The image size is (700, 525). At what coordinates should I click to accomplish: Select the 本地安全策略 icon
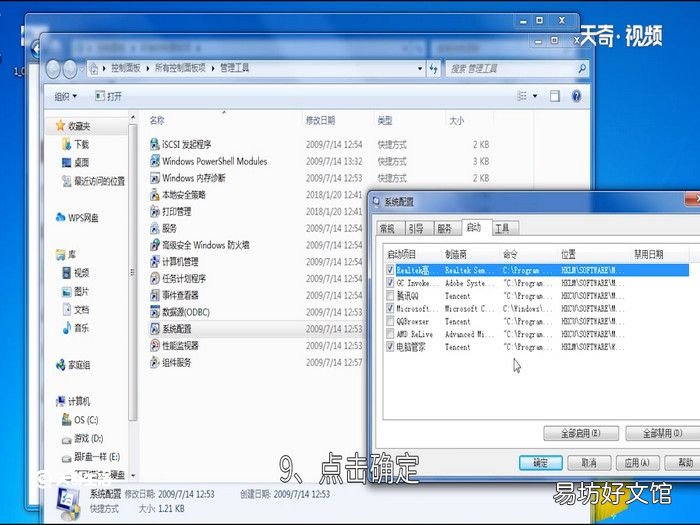154,195
